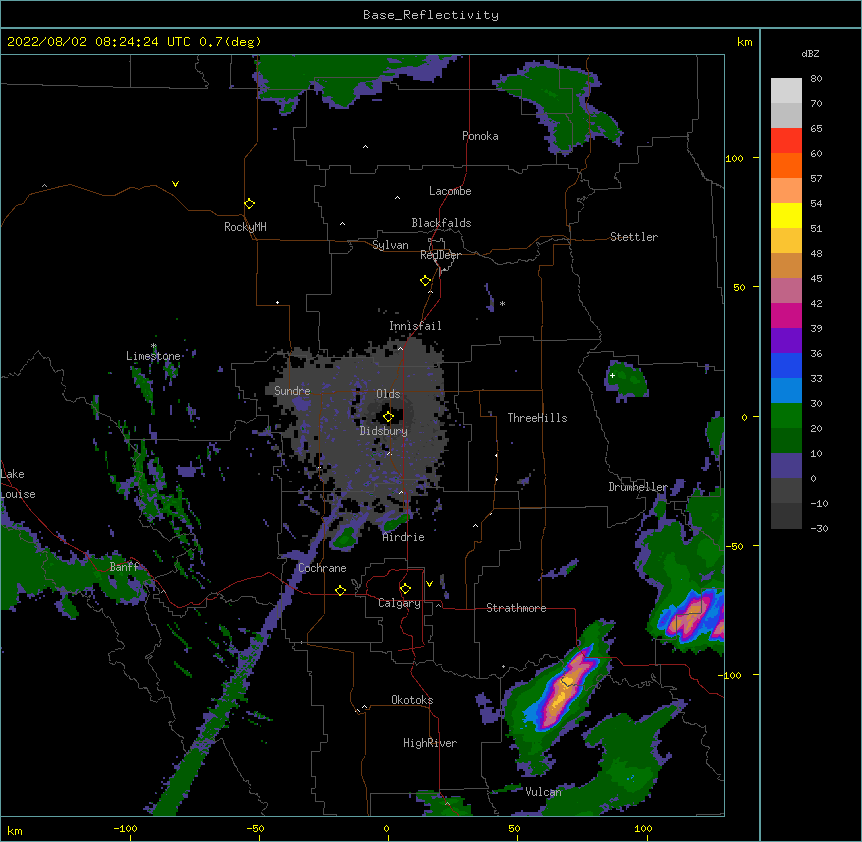Click the Sylvan label
The width and height of the screenshot is (862, 842).
click(x=390, y=245)
